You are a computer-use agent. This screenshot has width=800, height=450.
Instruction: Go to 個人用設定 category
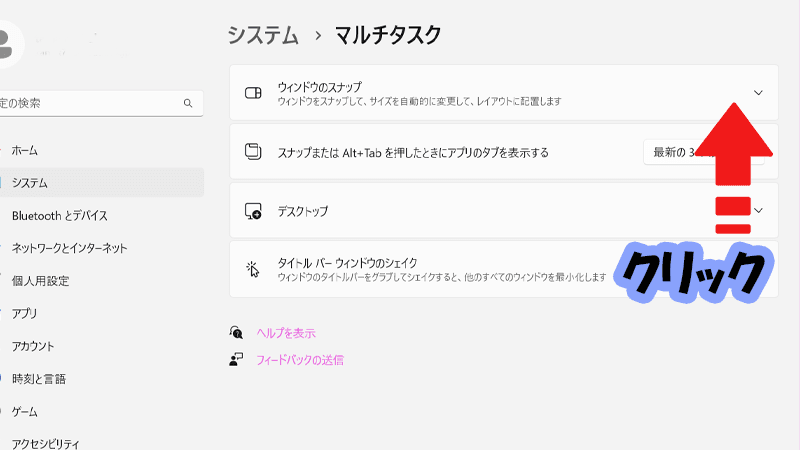pos(40,281)
